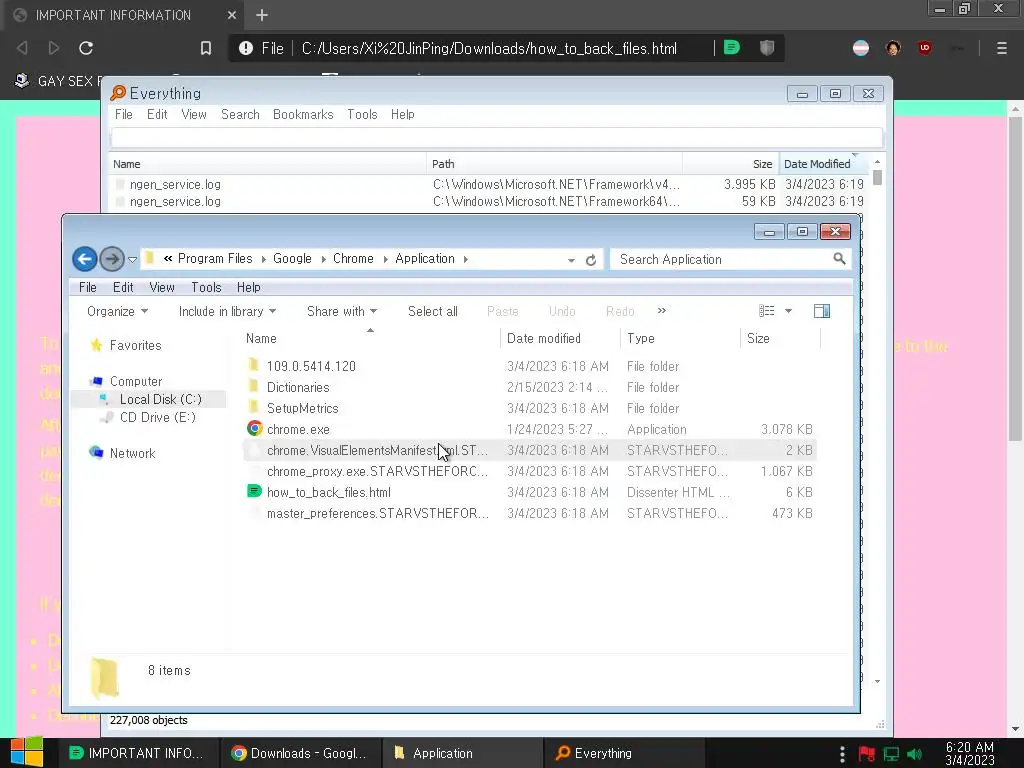Screen dimensions: 1024x768
Task: Select the Dictionaries folder
Action: click(298, 387)
